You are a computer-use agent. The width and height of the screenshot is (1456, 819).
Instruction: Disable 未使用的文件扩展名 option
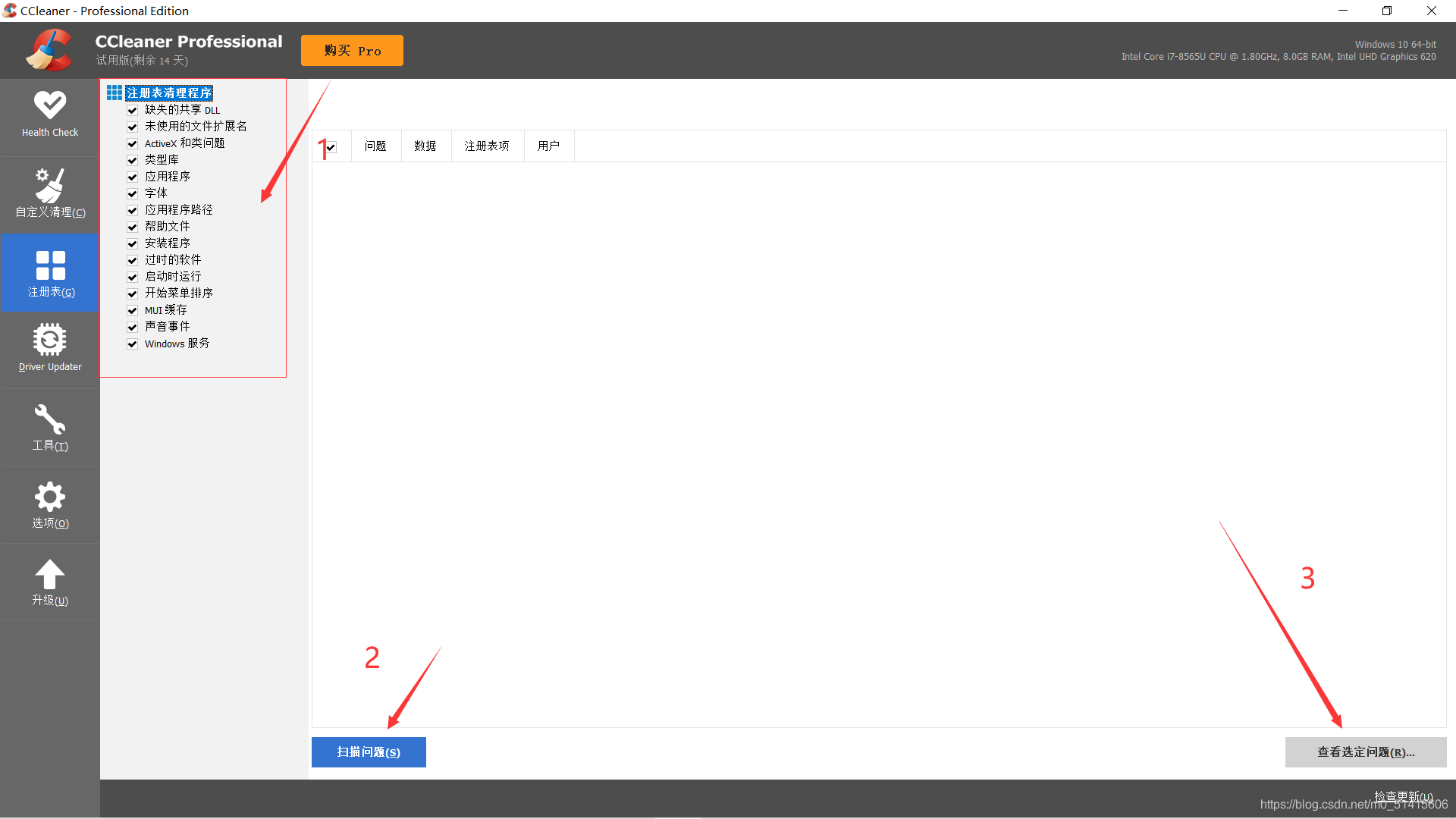click(132, 126)
